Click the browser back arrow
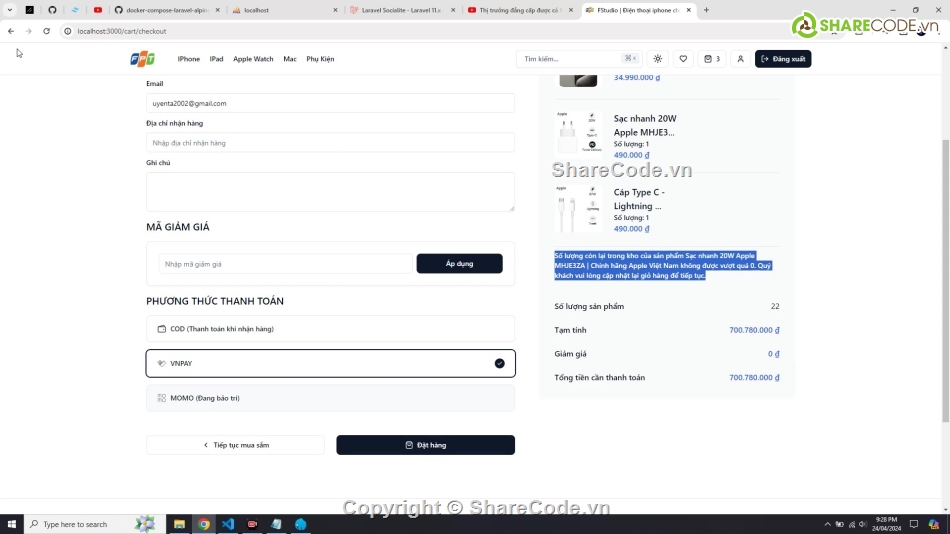 coord(11,31)
